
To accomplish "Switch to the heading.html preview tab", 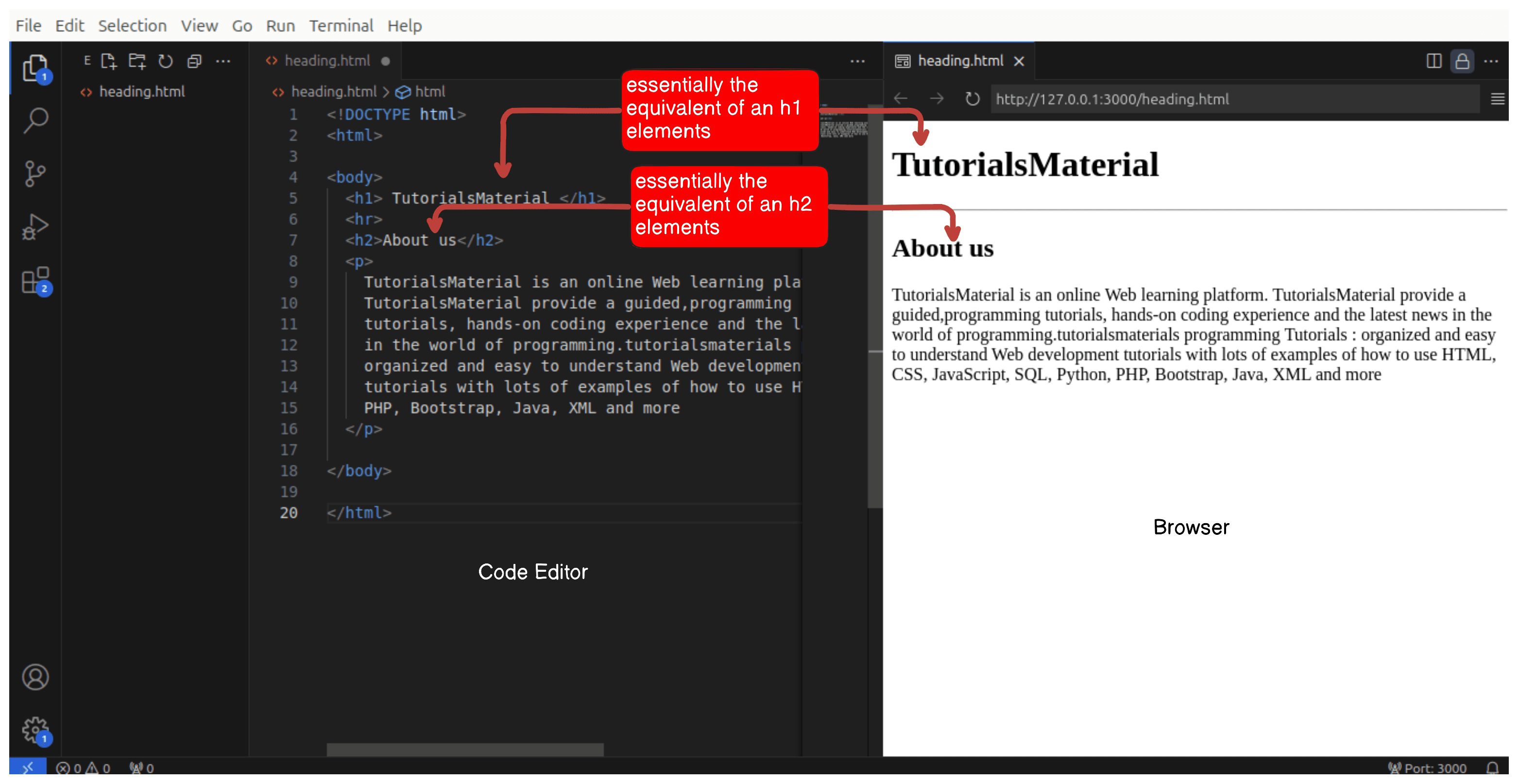I will pyautogui.click(x=958, y=61).
